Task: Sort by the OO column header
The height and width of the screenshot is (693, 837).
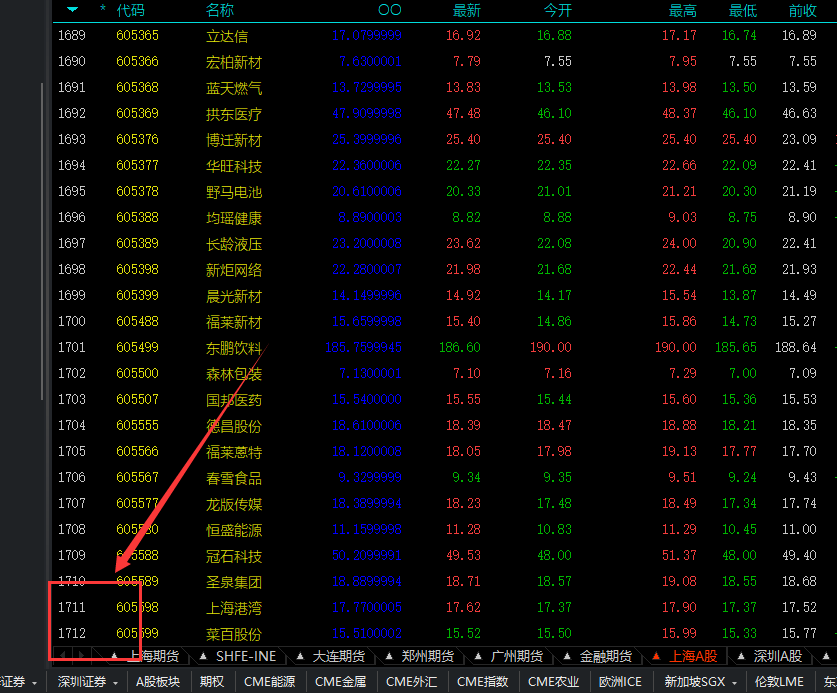Action: click(x=390, y=10)
